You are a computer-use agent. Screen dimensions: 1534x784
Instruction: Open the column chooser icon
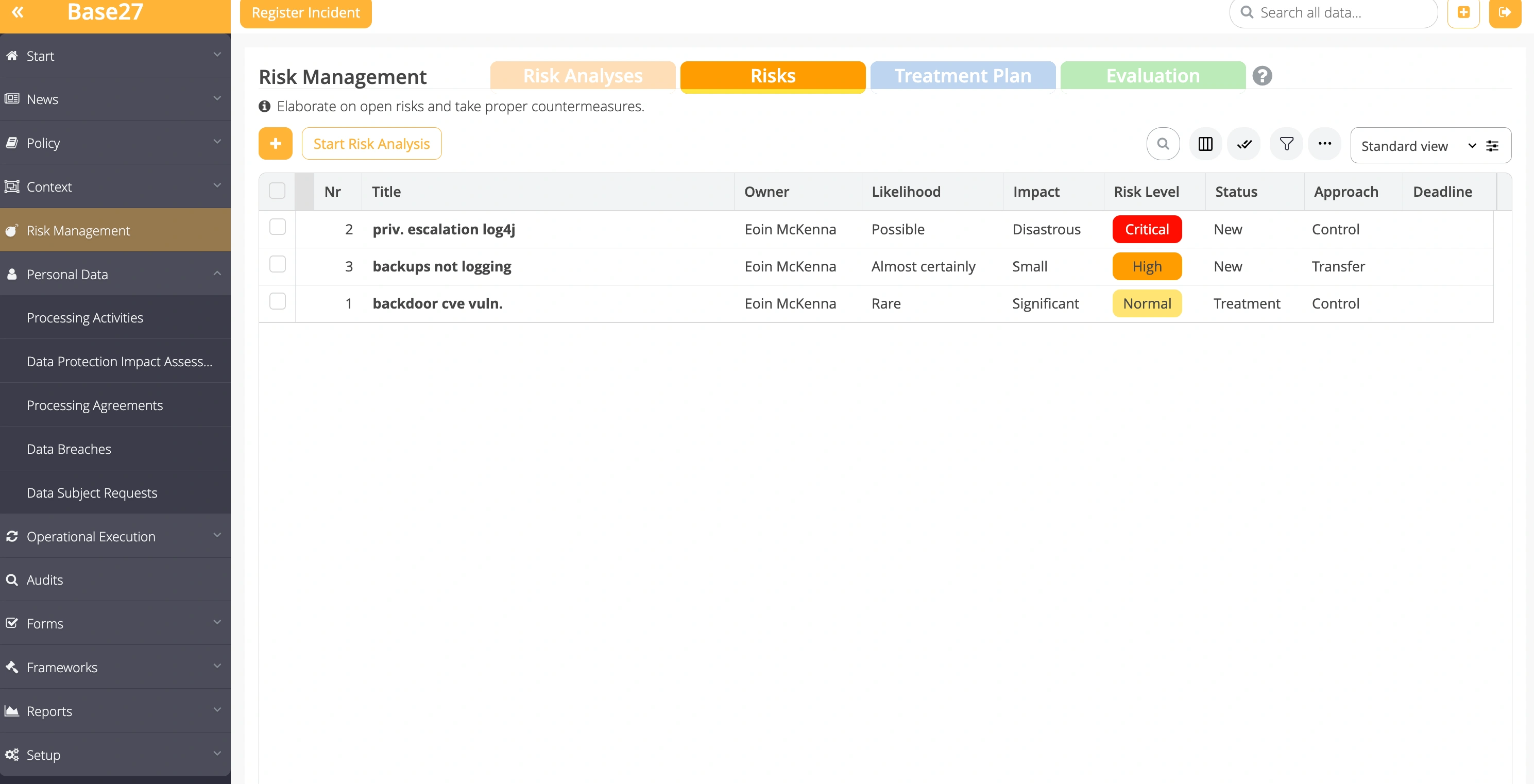pos(1205,144)
